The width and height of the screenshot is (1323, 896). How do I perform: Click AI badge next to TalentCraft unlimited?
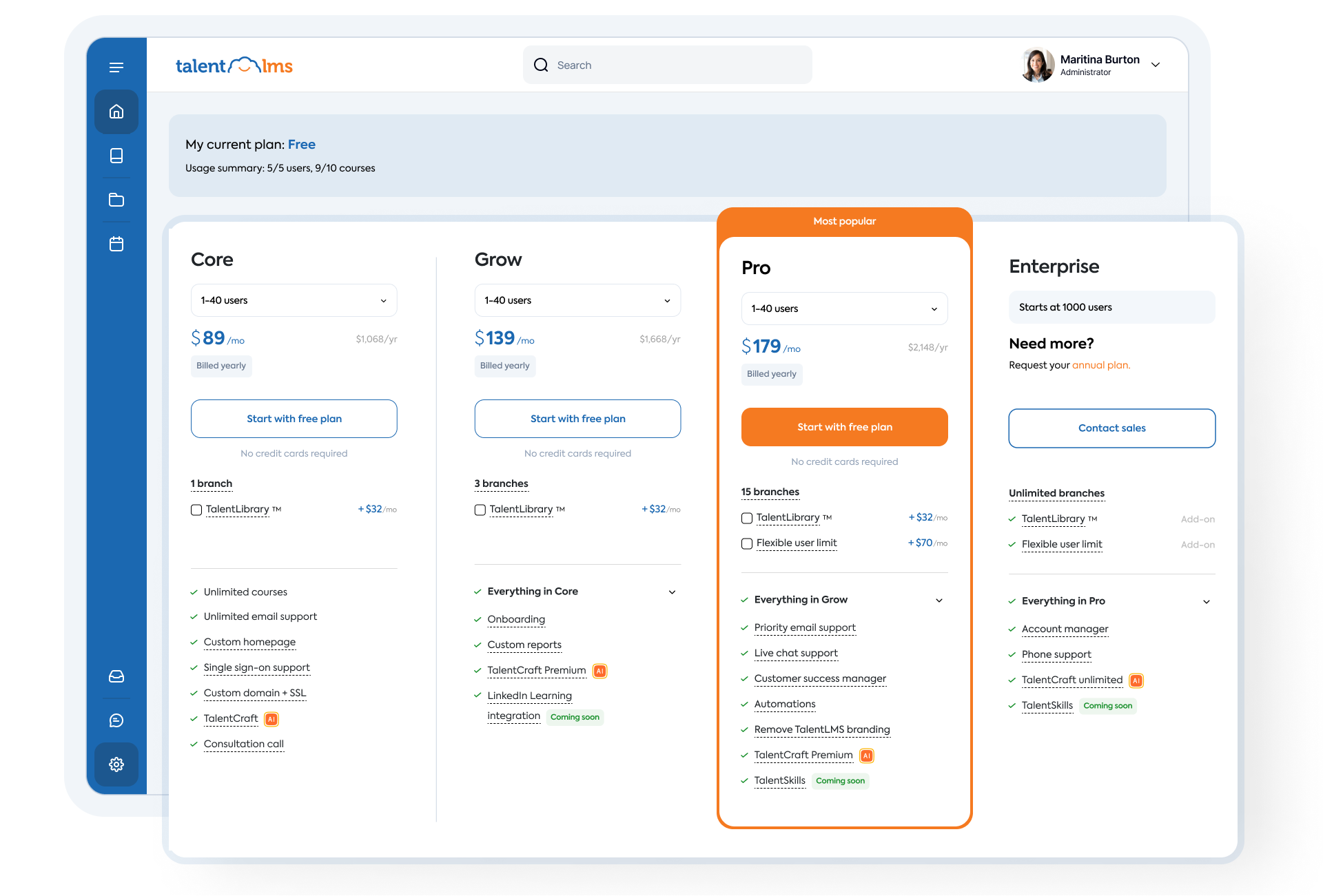[1137, 680]
